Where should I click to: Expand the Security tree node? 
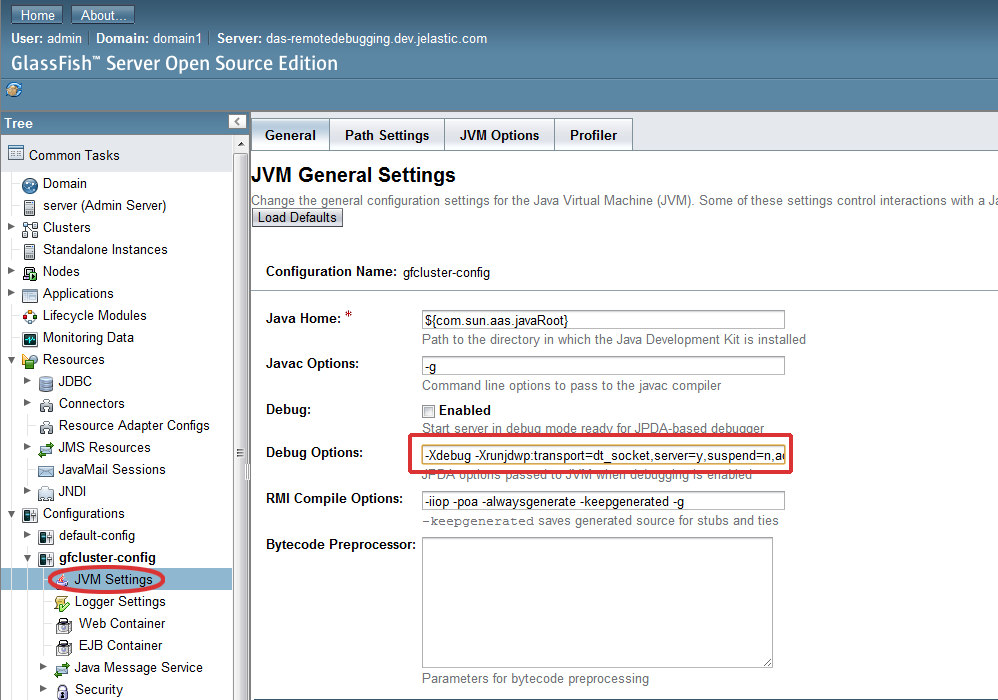click(x=43, y=689)
